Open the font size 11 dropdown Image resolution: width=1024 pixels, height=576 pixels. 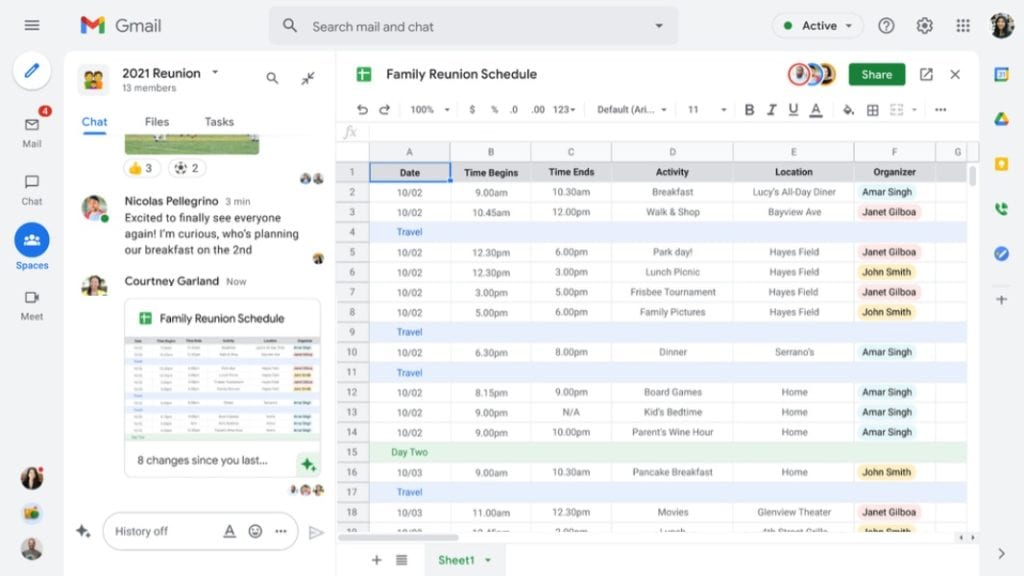(x=707, y=110)
